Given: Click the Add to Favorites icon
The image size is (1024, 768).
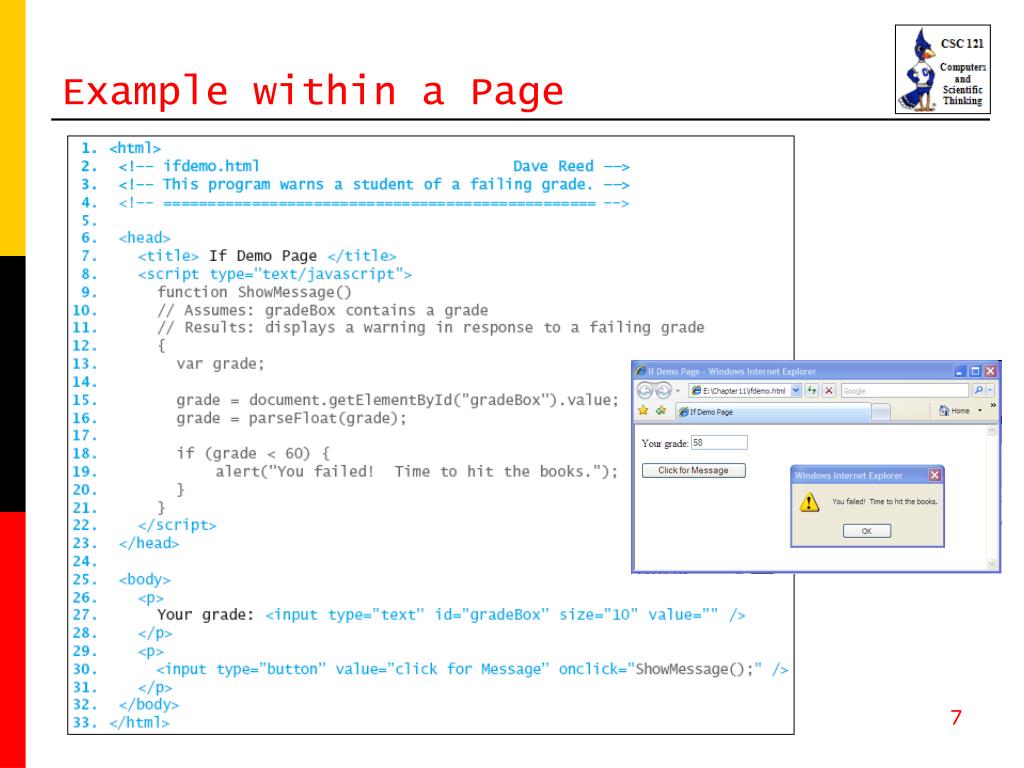Looking at the screenshot, I should coord(661,411).
